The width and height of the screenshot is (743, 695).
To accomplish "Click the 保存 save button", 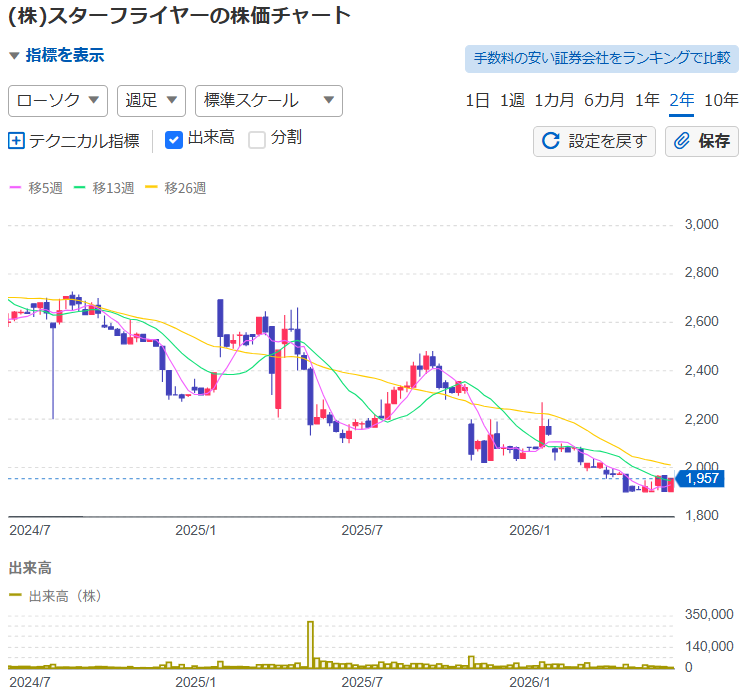I will [702, 141].
